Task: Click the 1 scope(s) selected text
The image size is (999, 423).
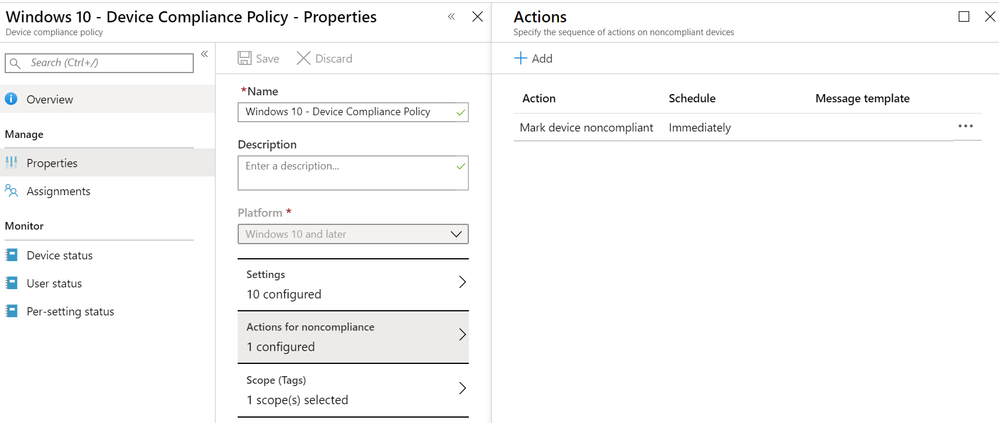Action: coord(298,400)
